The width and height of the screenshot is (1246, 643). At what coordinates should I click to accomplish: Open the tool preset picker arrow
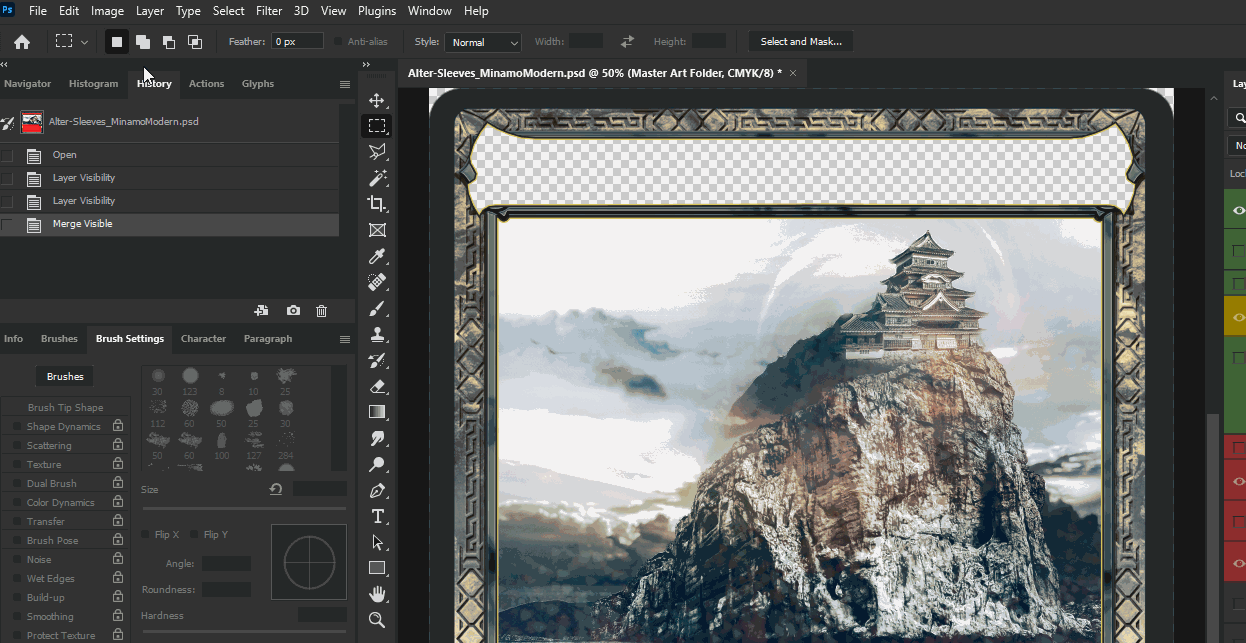point(84,42)
